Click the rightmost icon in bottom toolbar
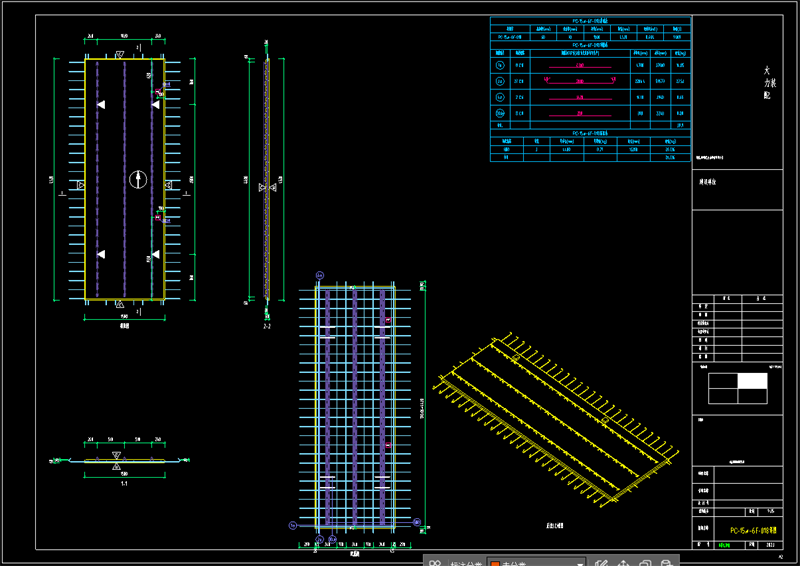The image size is (800, 566). 666,563
